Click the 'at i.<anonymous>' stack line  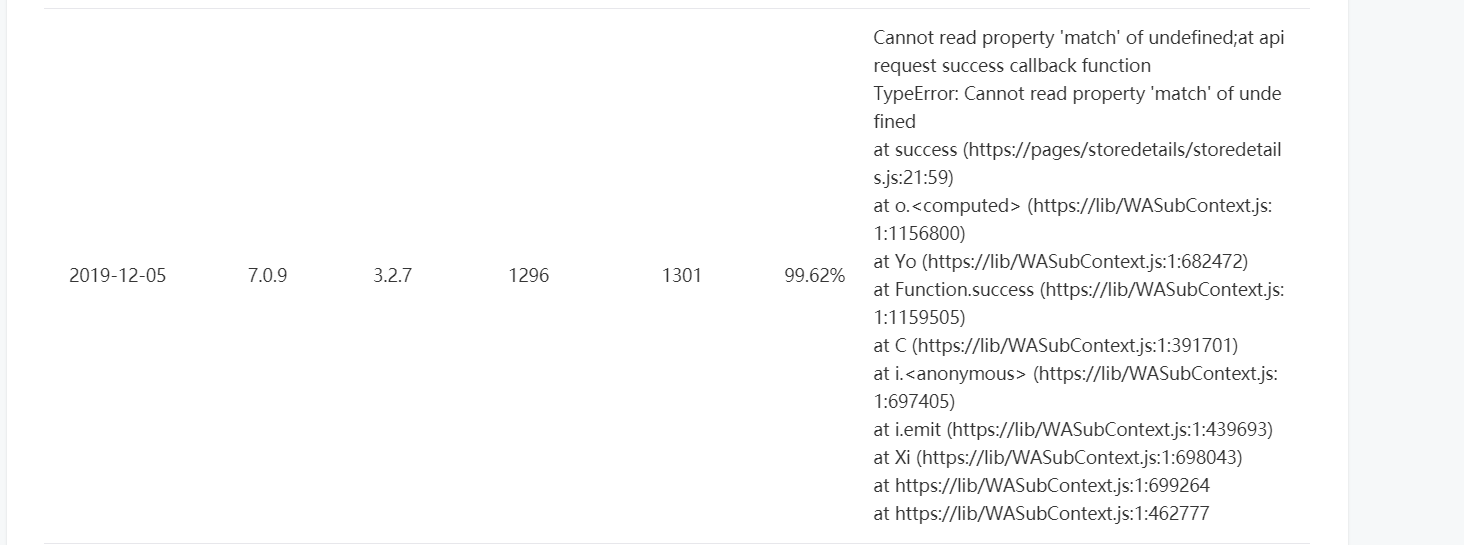pyautogui.click(x=1075, y=374)
